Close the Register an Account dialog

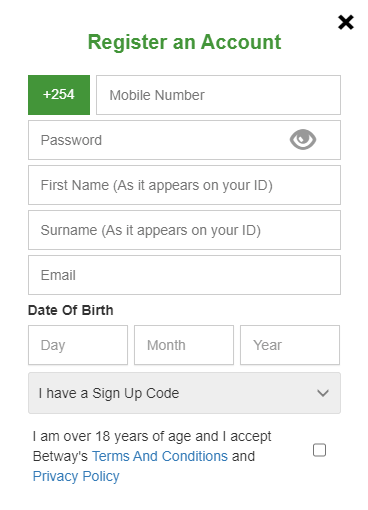pyautogui.click(x=346, y=22)
